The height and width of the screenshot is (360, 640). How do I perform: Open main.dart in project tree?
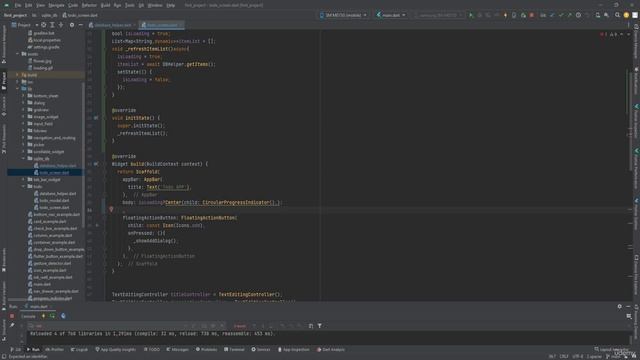click(x=42, y=284)
